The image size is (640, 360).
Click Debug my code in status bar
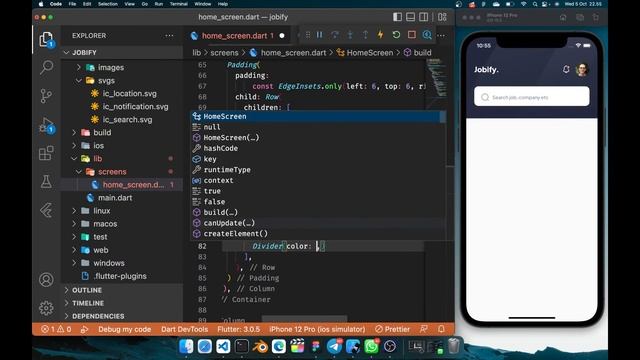click(x=124, y=329)
